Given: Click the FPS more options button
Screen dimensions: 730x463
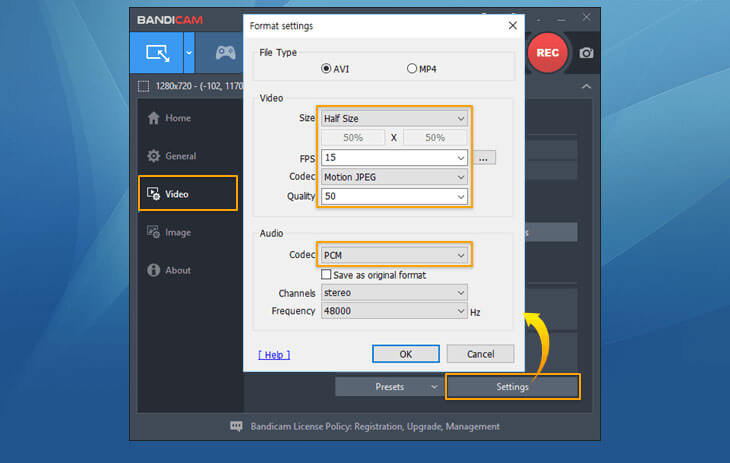Looking at the screenshot, I should [484, 158].
